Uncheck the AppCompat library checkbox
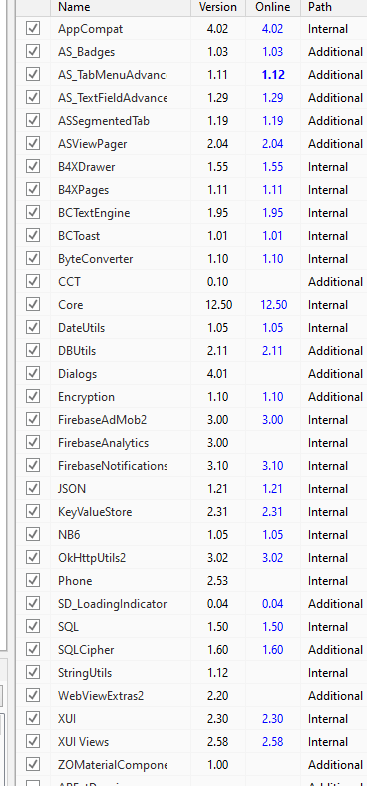This screenshot has width=367, height=786. 33,29
